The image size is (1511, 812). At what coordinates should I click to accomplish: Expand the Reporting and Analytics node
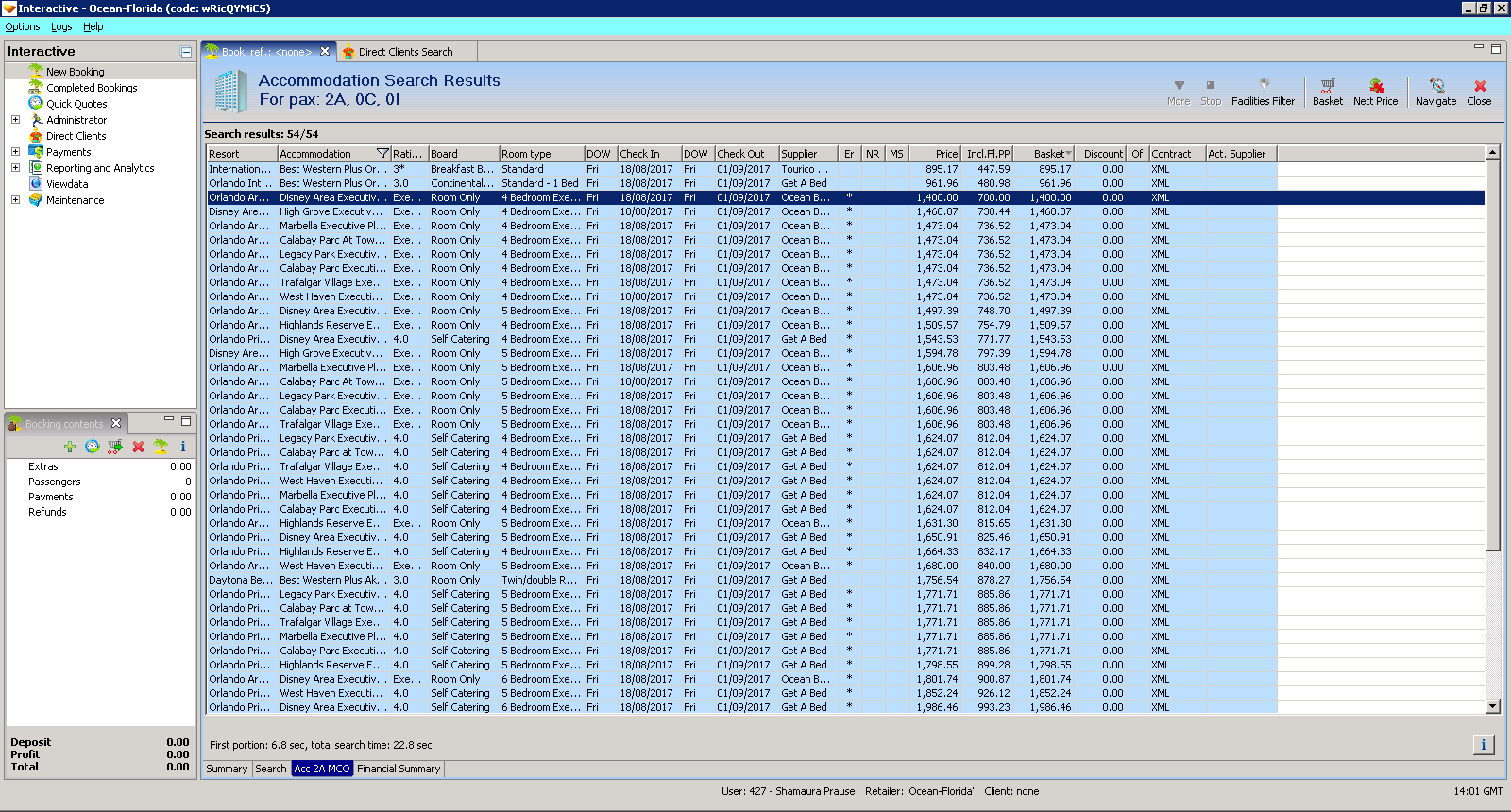click(x=15, y=168)
